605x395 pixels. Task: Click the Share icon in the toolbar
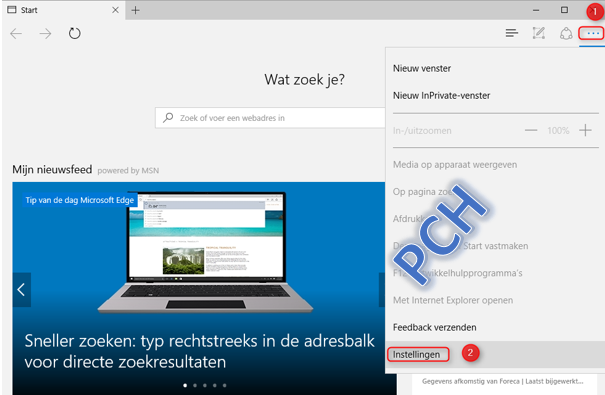point(566,34)
